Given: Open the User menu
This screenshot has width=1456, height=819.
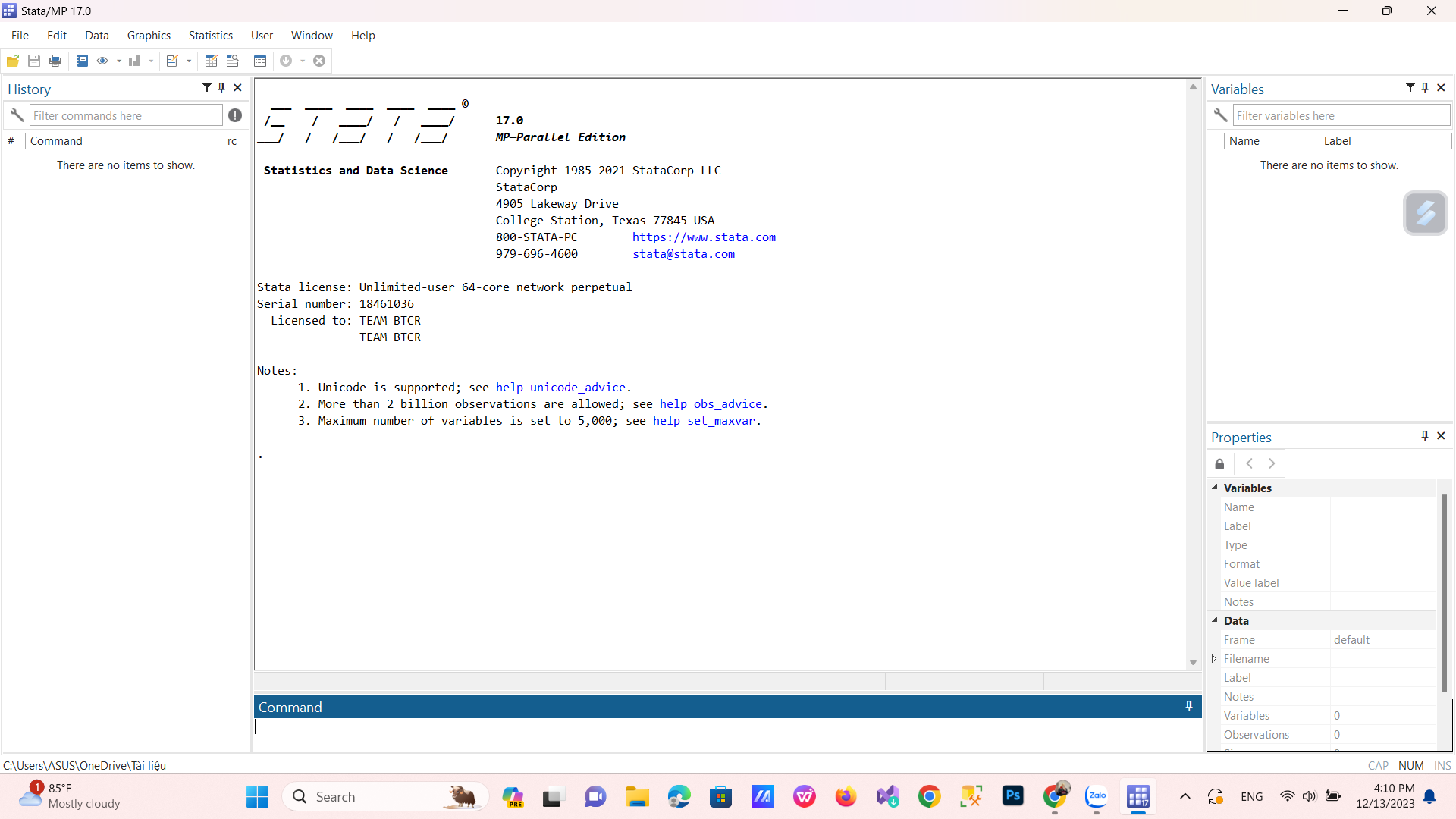Looking at the screenshot, I should coord(262,35).
